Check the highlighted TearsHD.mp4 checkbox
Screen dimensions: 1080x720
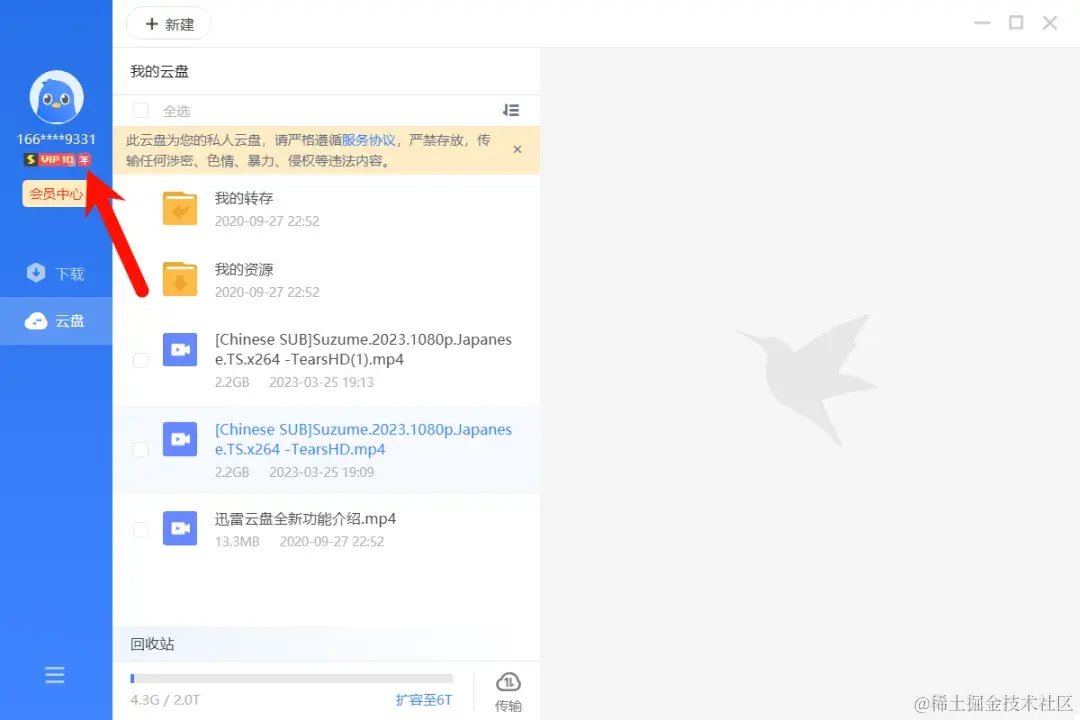141,450
